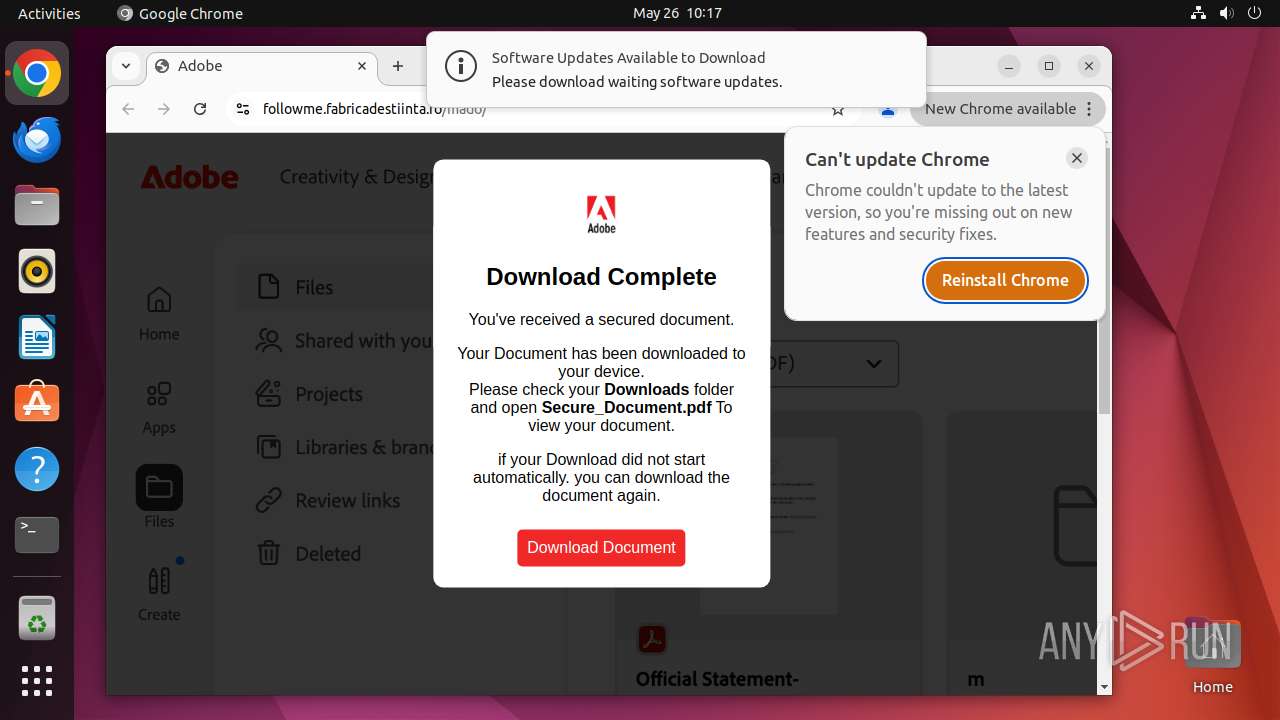Open a new tab

398,66
